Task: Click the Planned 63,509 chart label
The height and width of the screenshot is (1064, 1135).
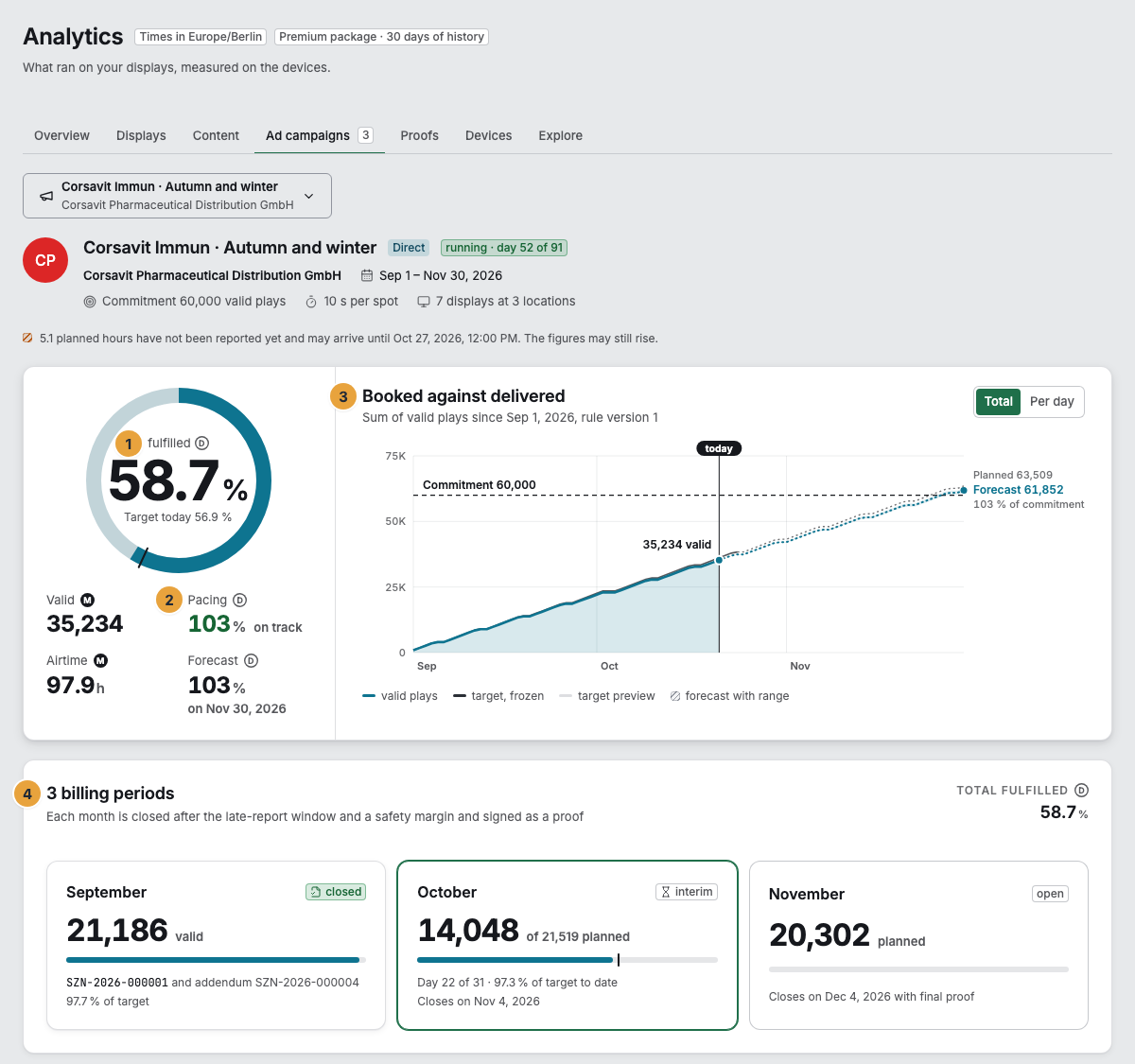Action: click(1013, 475)
